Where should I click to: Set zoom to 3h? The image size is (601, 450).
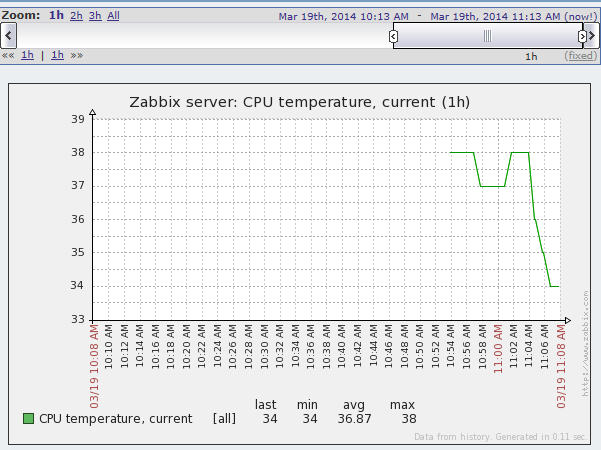(95, 16)
